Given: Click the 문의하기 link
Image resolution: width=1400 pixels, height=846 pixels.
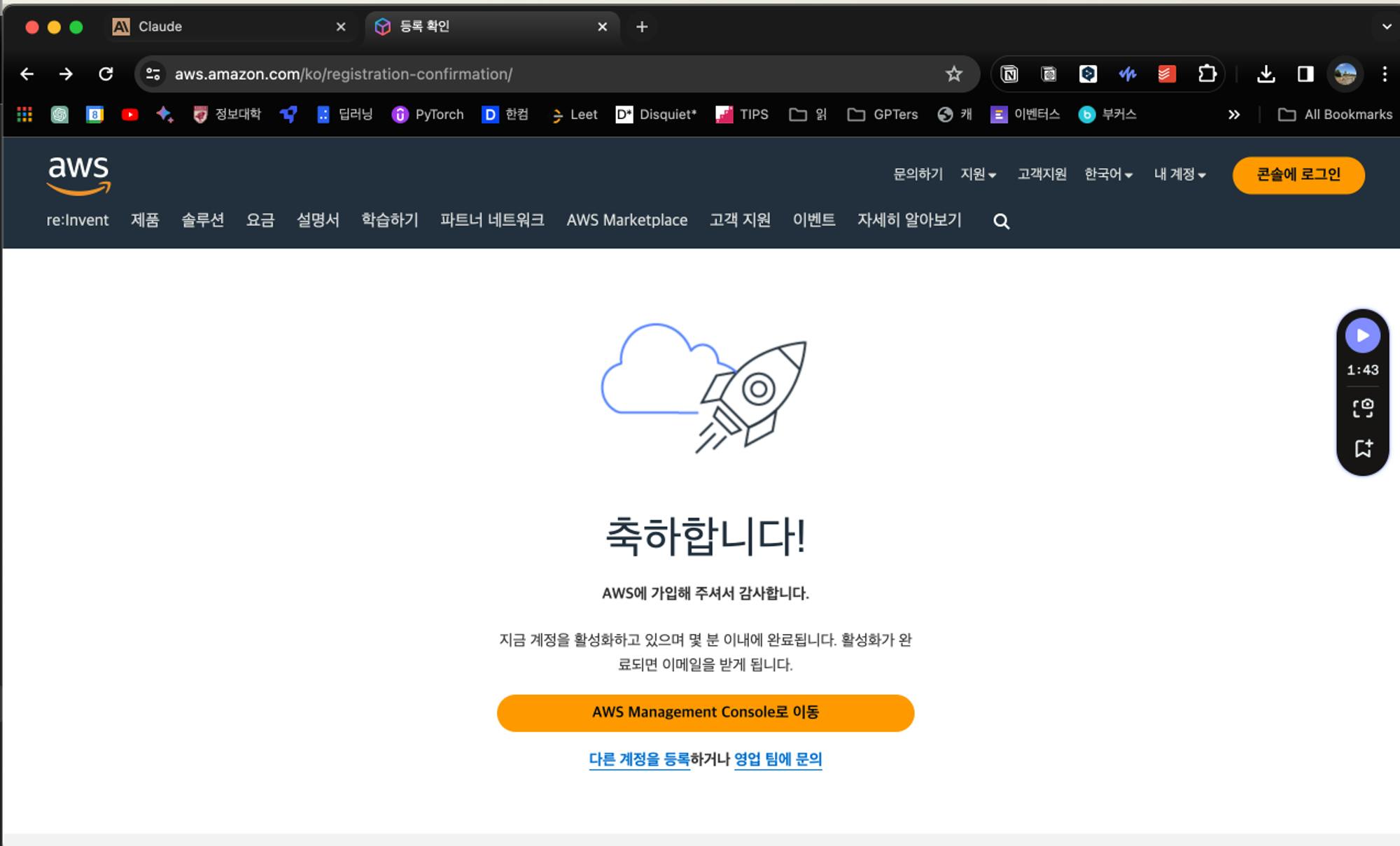Looking at the screenshot, I should [918, 174].
